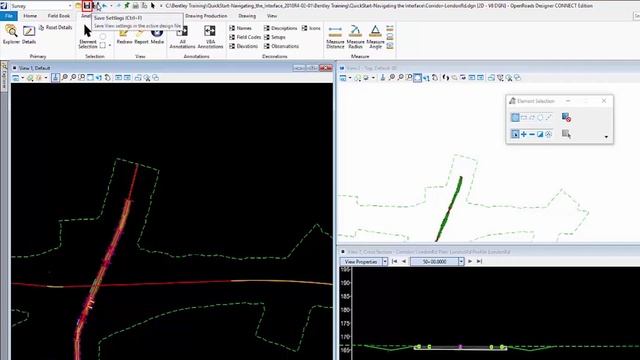Click the View Properties button

click(361, 262)
